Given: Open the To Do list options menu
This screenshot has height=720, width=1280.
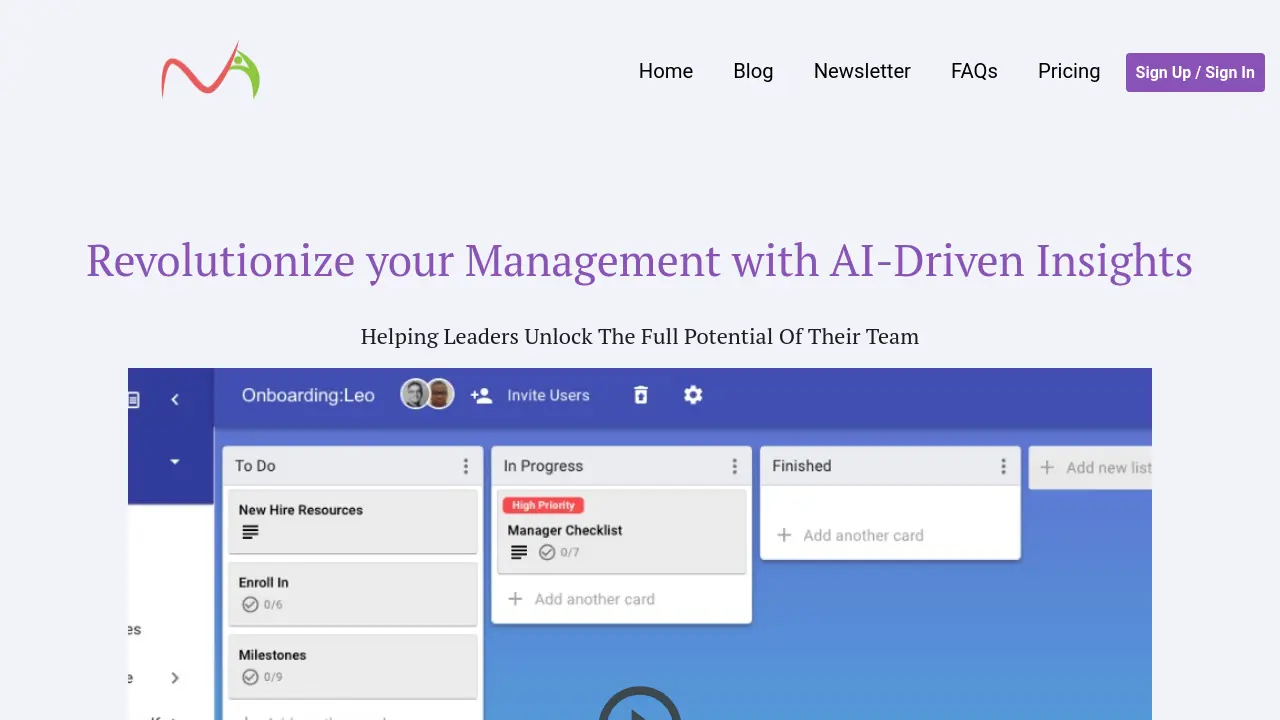Looking at the screenshot, I should (x=465, y=466).
